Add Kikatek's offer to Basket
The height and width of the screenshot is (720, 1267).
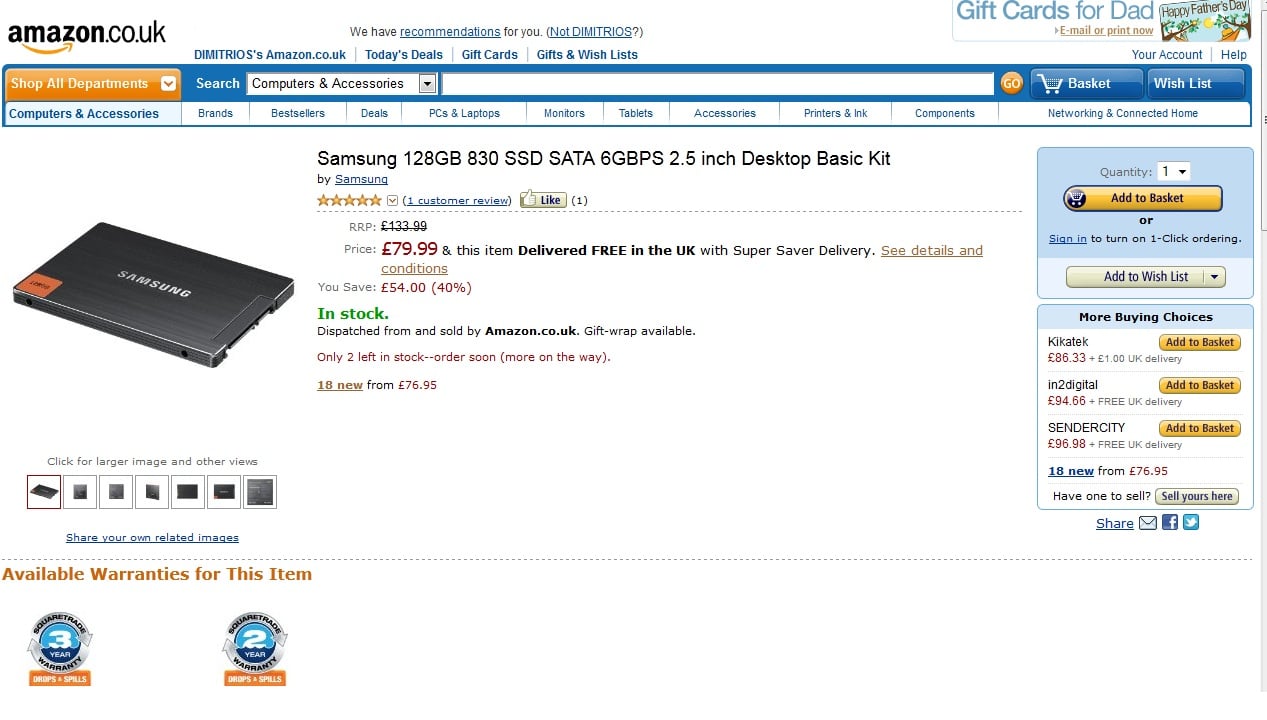tap(1199, 342)
